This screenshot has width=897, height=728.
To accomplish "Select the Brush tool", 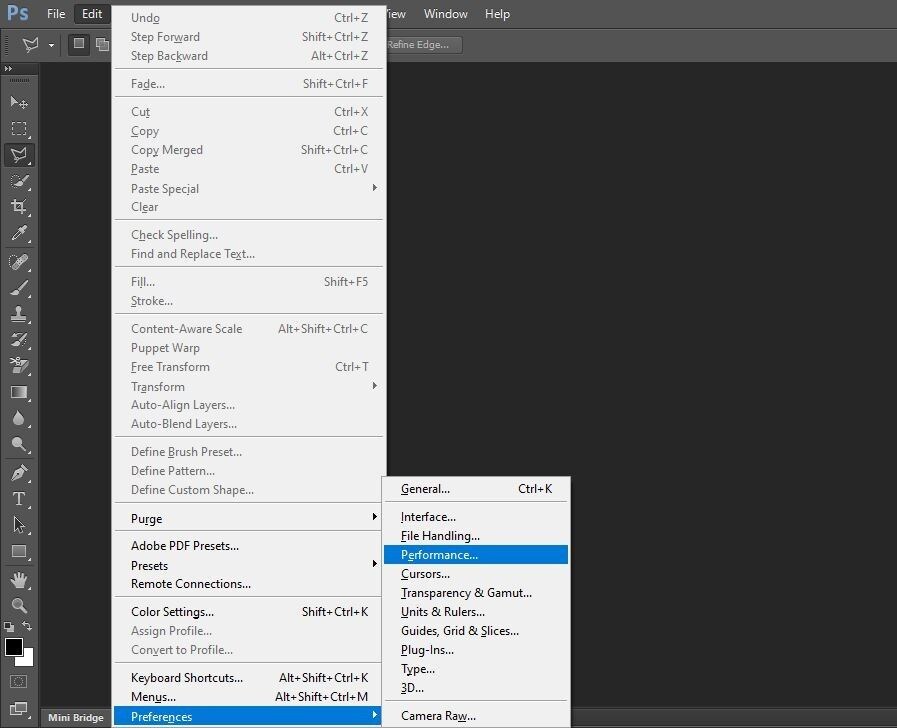I will coord(19,288).
